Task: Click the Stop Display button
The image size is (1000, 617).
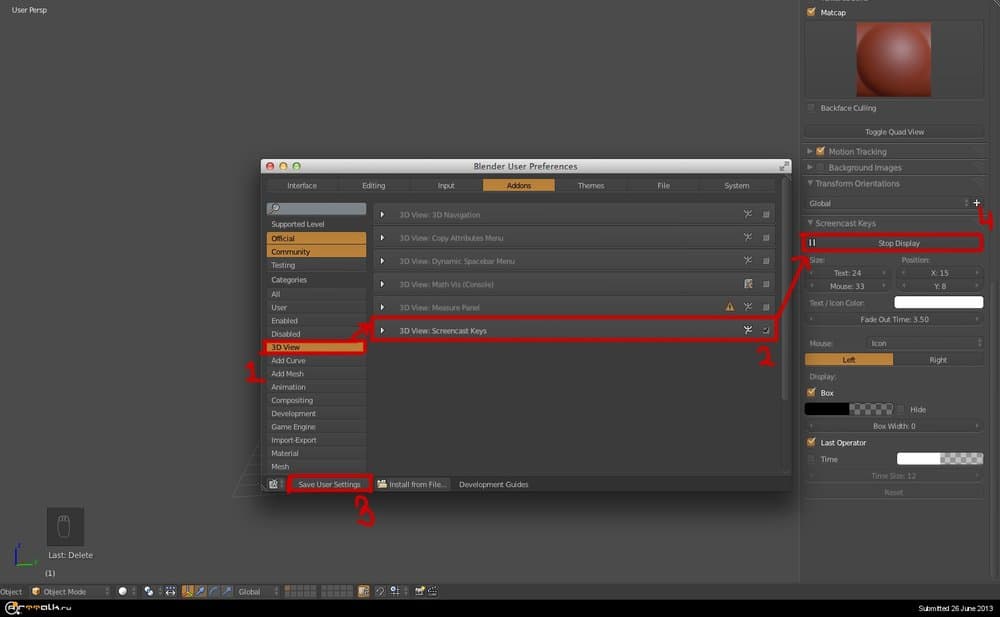Action: point(893,243)
